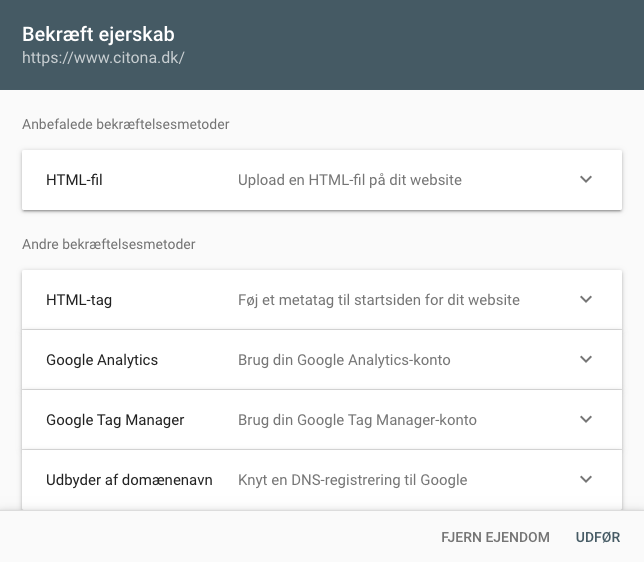The image size is (644, 562).
Task: Select the Google Tag Manager label
Action: tap(115, 420)
